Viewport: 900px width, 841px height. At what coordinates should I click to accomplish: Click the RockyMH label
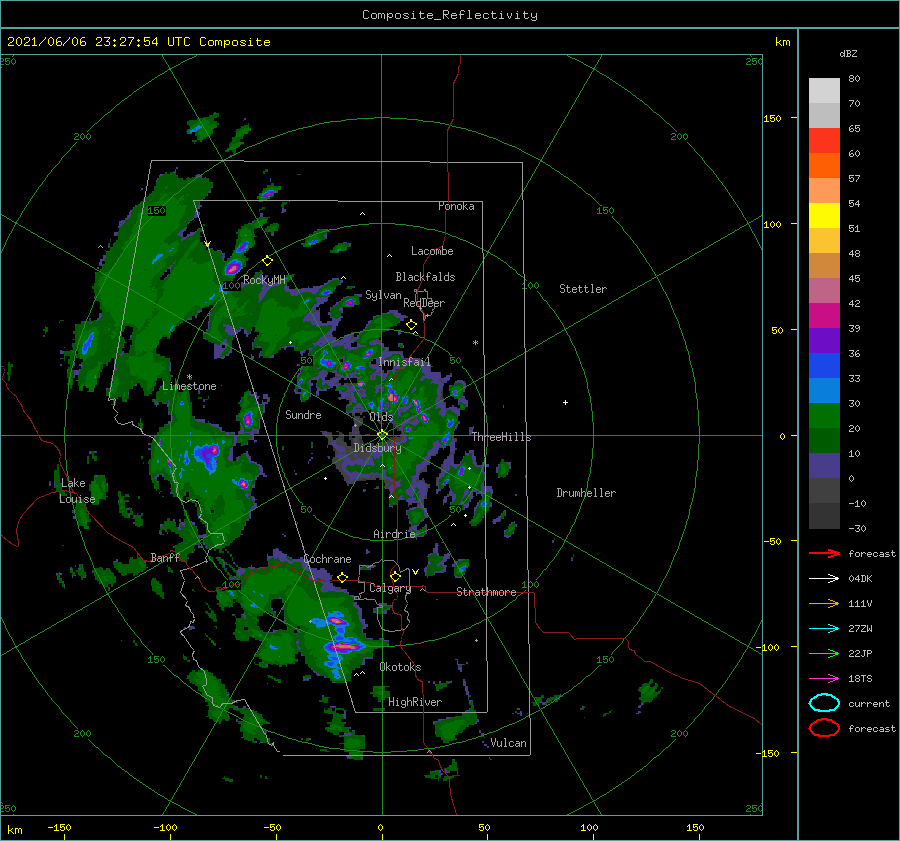[264, 280]
